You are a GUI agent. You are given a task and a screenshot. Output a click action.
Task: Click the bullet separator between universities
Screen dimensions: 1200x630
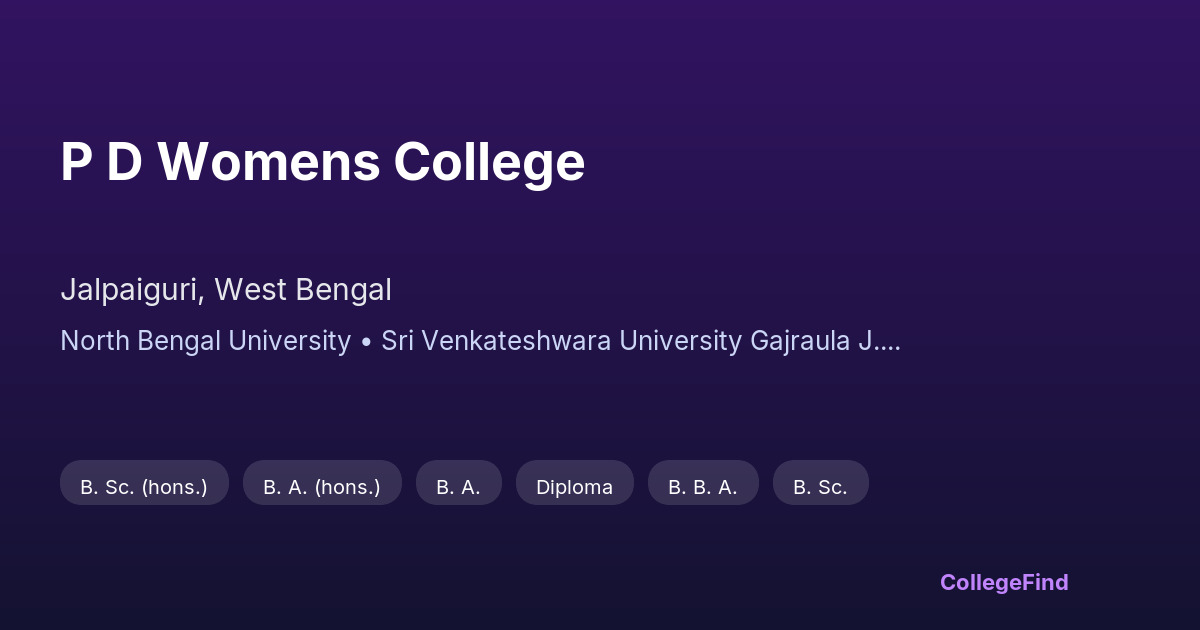366,341
